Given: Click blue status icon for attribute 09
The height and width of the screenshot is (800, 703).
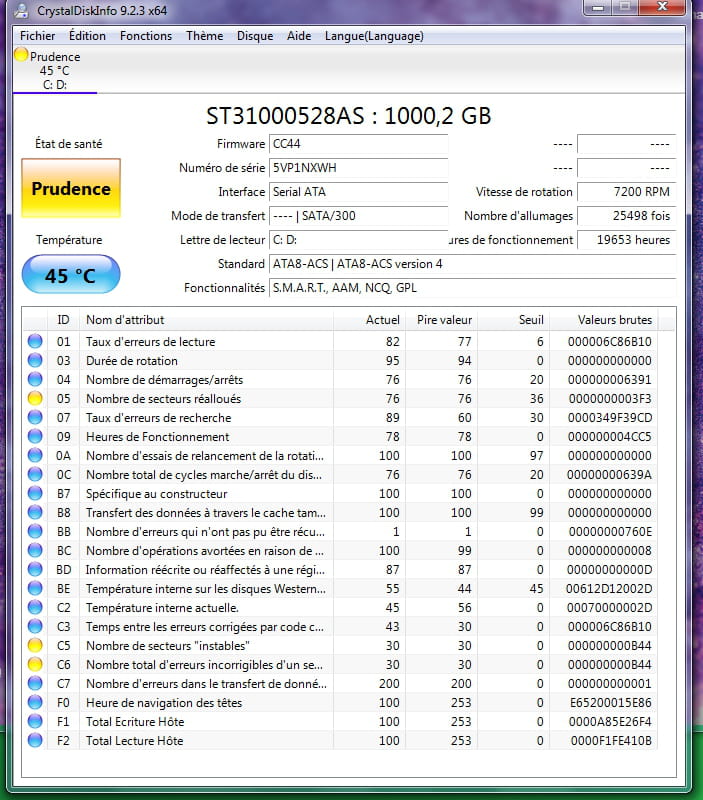Looking at the screenshot, I should point(35,436).
